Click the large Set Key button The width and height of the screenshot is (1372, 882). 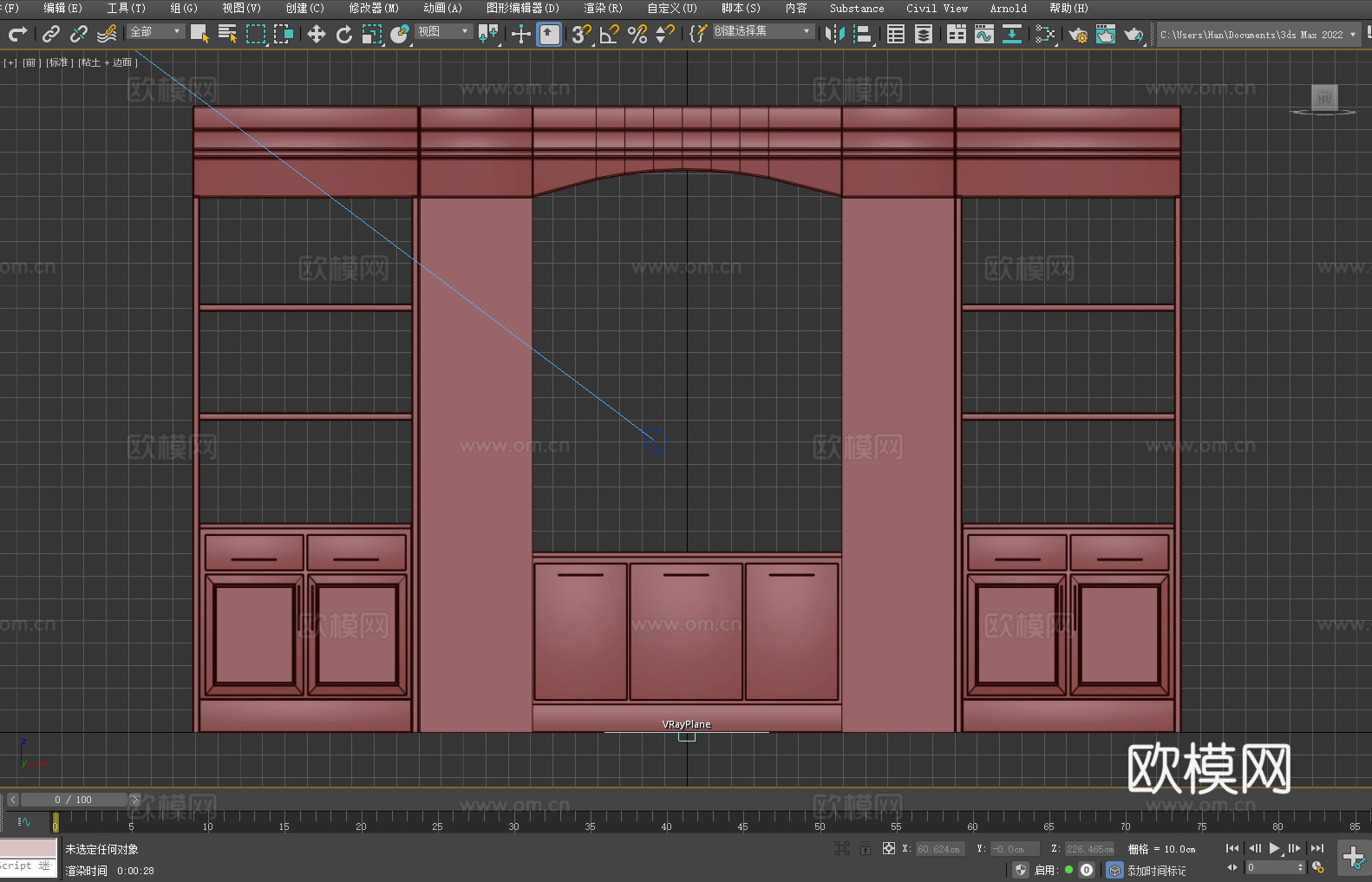pyautogui.click(x=1353, y=857)
